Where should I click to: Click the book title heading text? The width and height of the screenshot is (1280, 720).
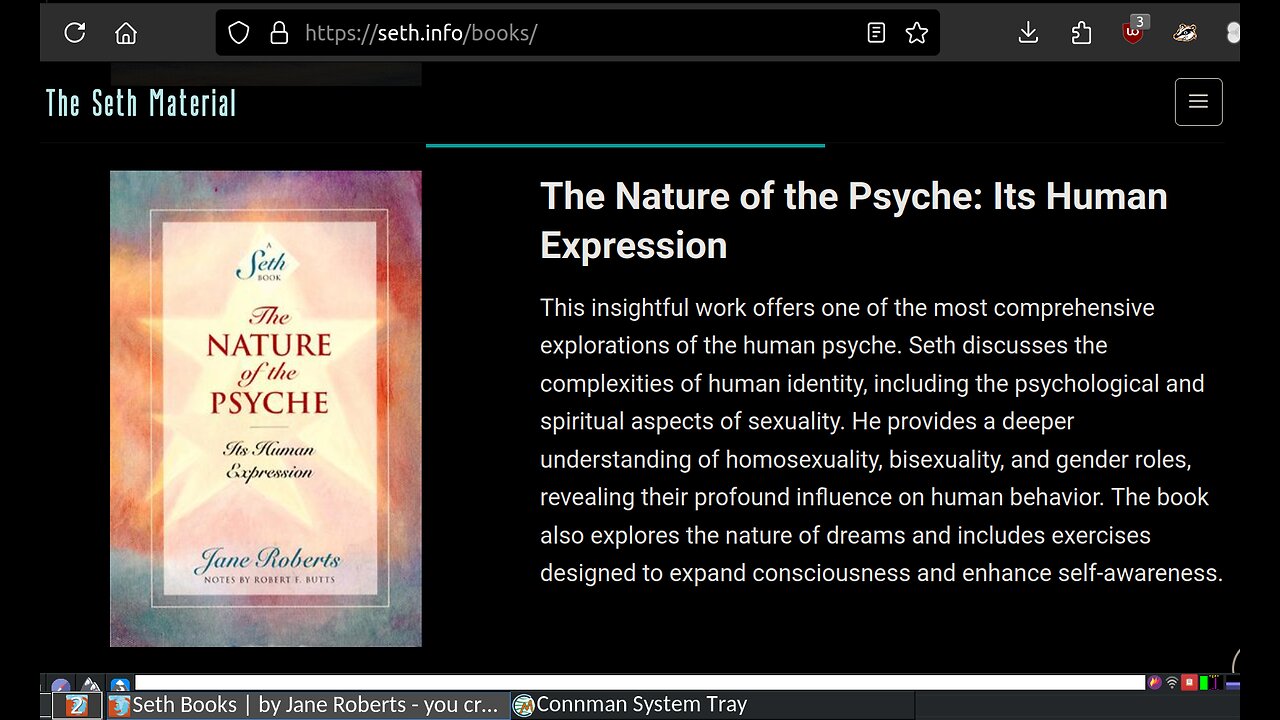click(854, 221)
